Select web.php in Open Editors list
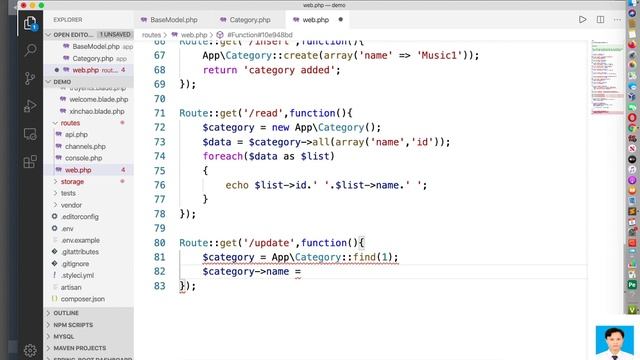The width and height of the screenshot is (640, 360). 89,70
